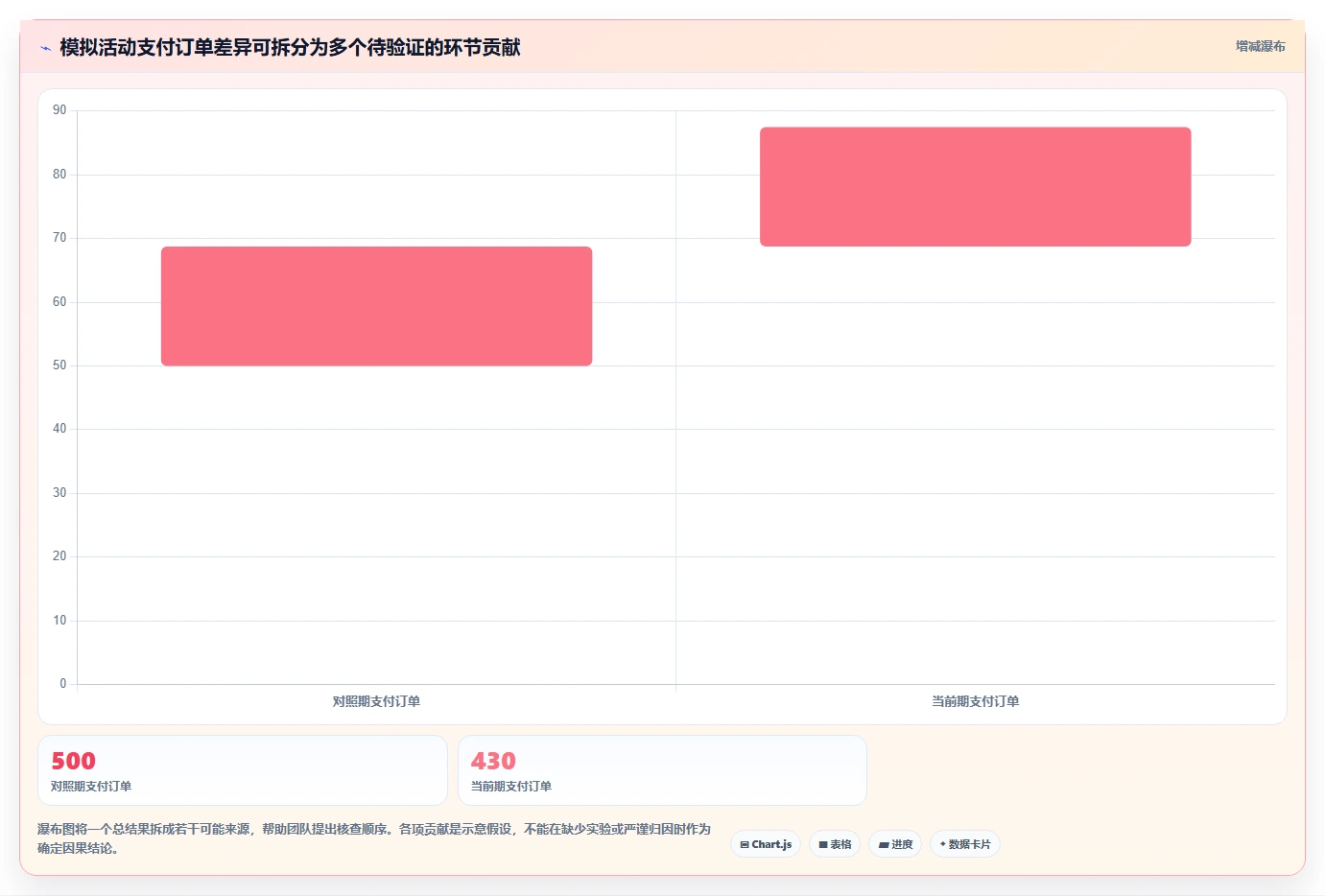Click the Chart.js tag chip
1325x896 pixels.
tap(766, 844)
